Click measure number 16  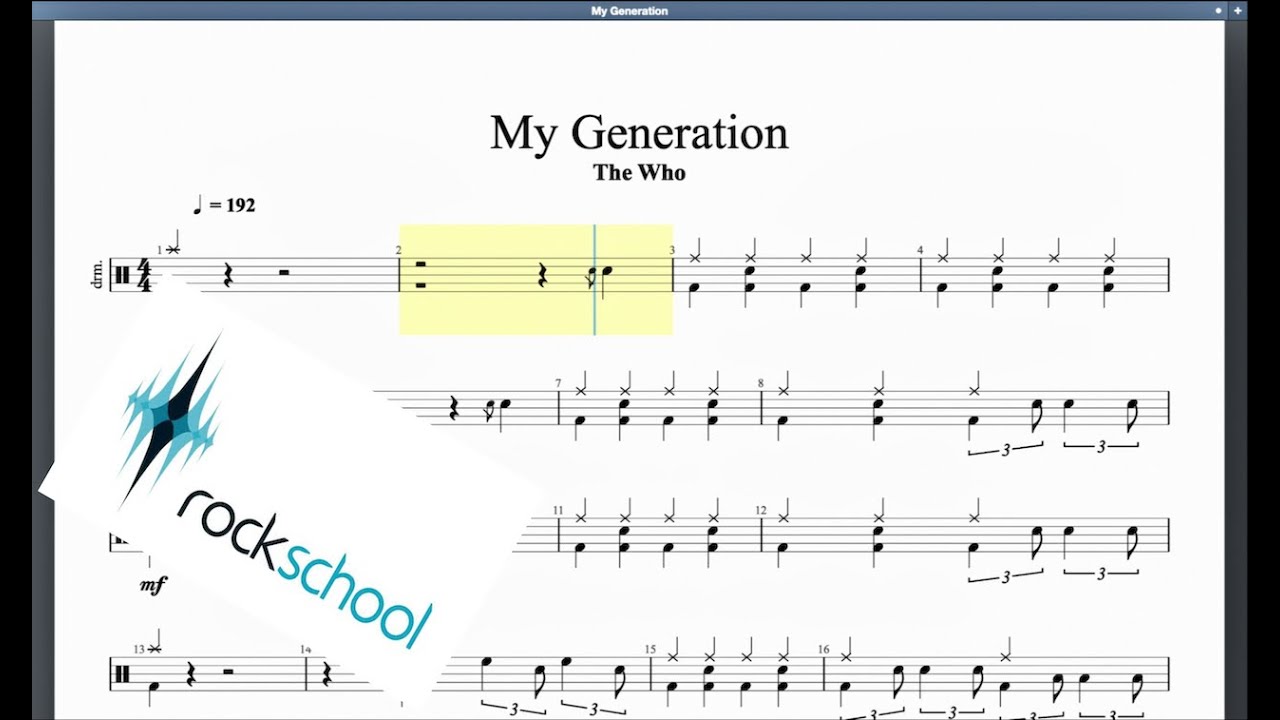824,649
